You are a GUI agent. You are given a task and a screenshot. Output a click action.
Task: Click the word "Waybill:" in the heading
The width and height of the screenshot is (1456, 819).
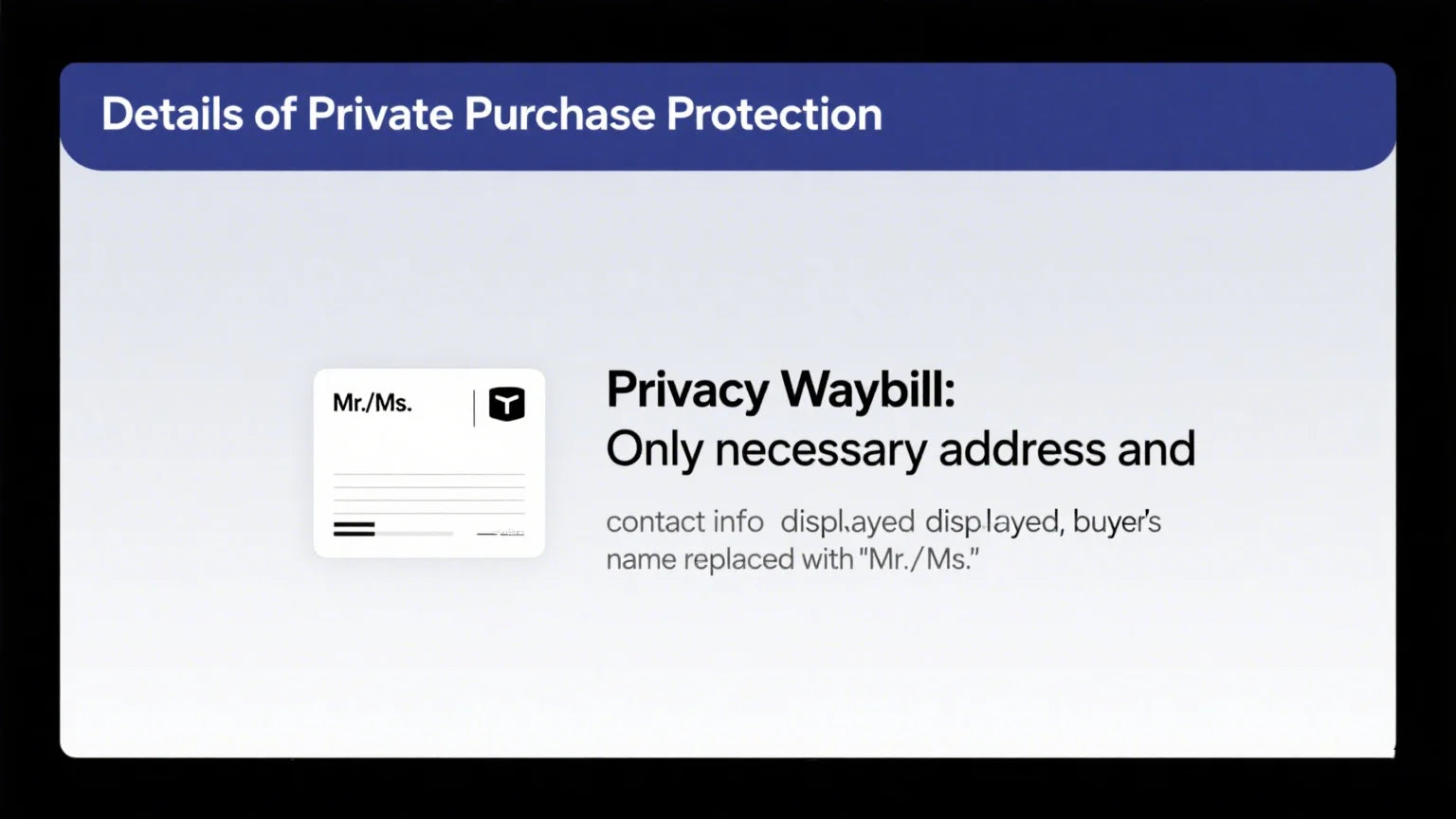(x=867, y=390)
